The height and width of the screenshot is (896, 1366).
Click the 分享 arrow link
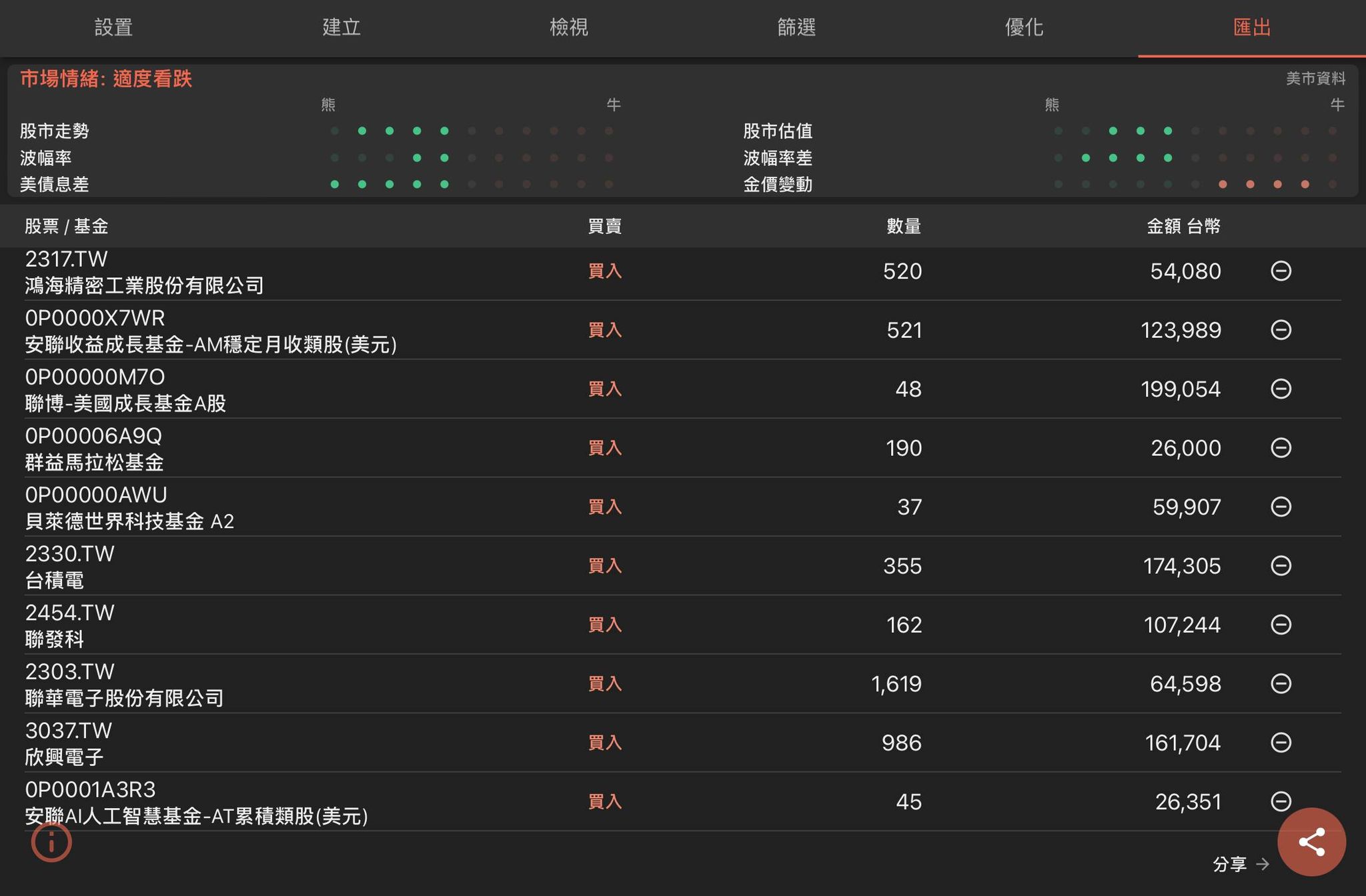[x=1240, y=864]
